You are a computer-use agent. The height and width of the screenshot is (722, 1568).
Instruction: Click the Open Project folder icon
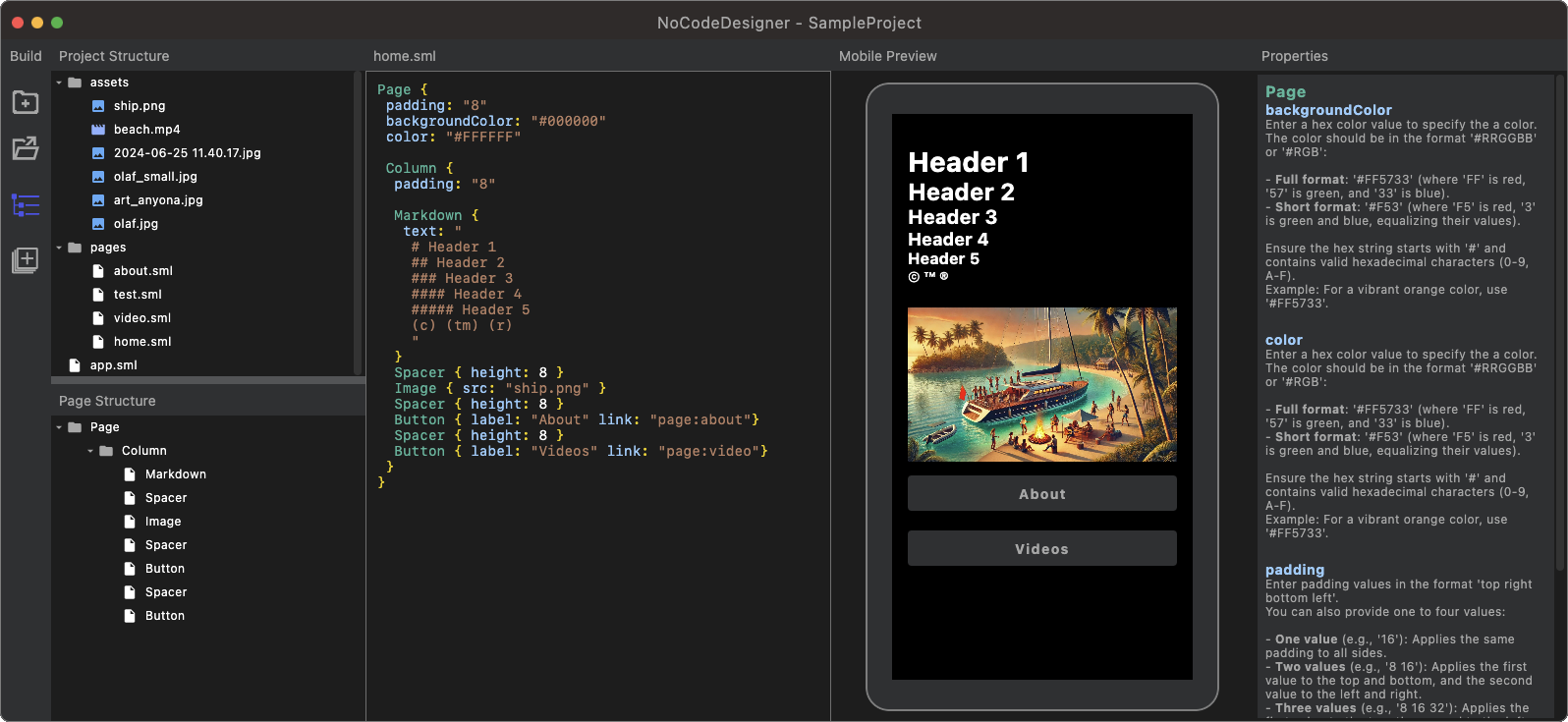tap(26, 148)
